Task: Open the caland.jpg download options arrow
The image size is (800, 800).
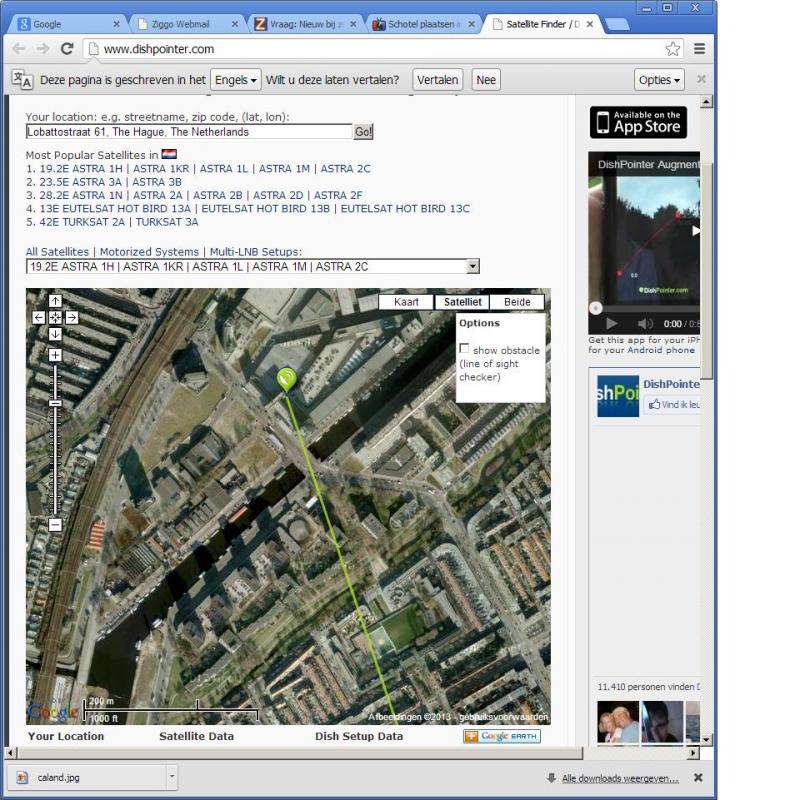Action: (x=172, y=777)
